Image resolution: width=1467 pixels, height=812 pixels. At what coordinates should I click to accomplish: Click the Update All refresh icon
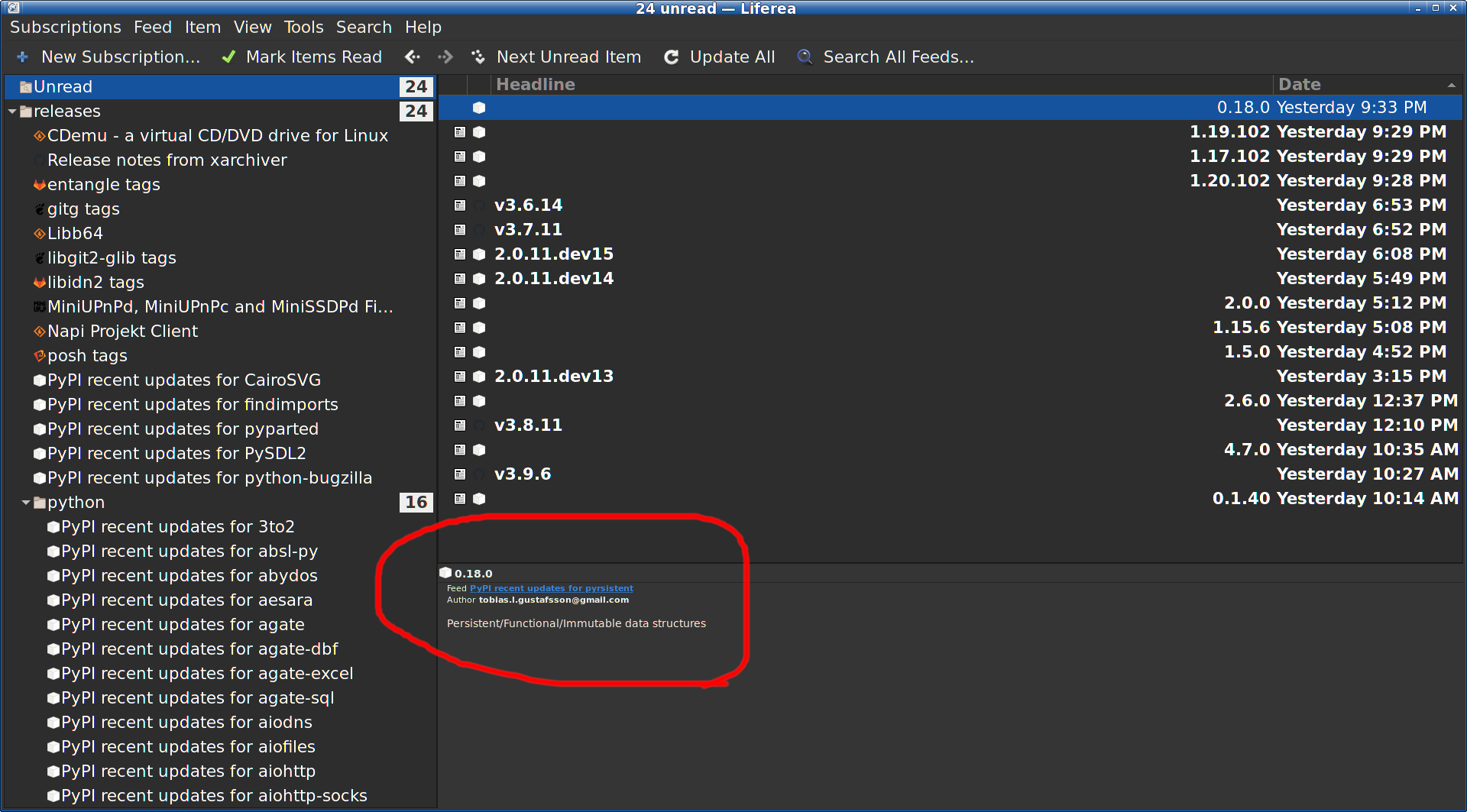coord(671,57)
